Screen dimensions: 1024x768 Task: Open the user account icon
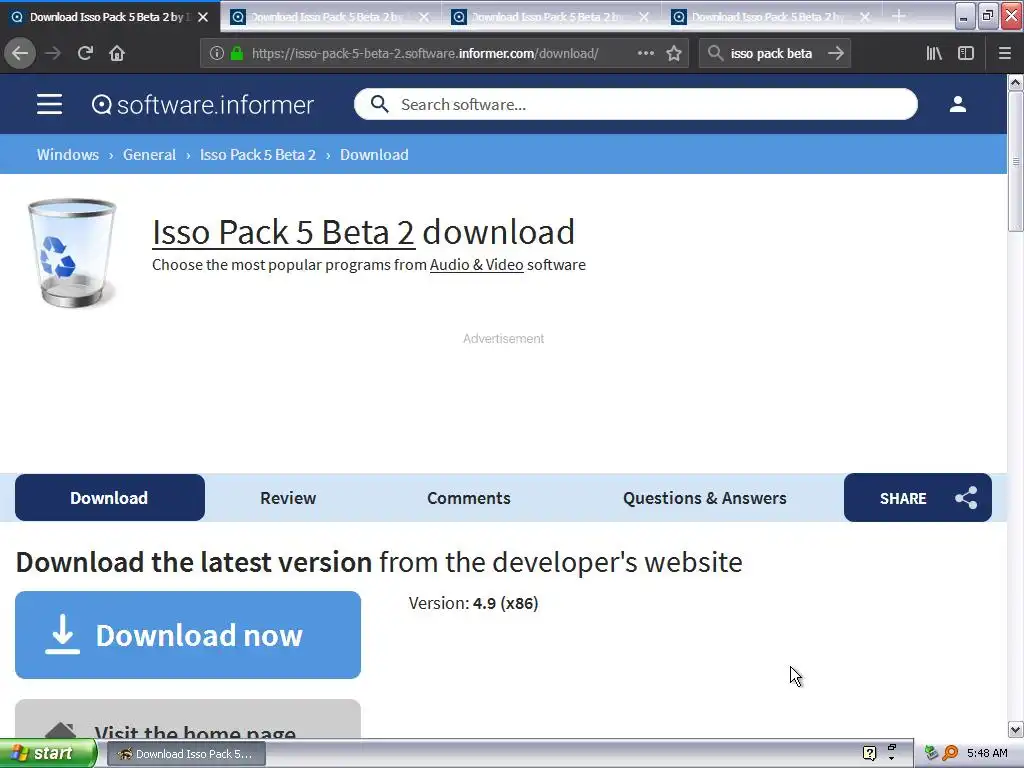tap(958, 104)
